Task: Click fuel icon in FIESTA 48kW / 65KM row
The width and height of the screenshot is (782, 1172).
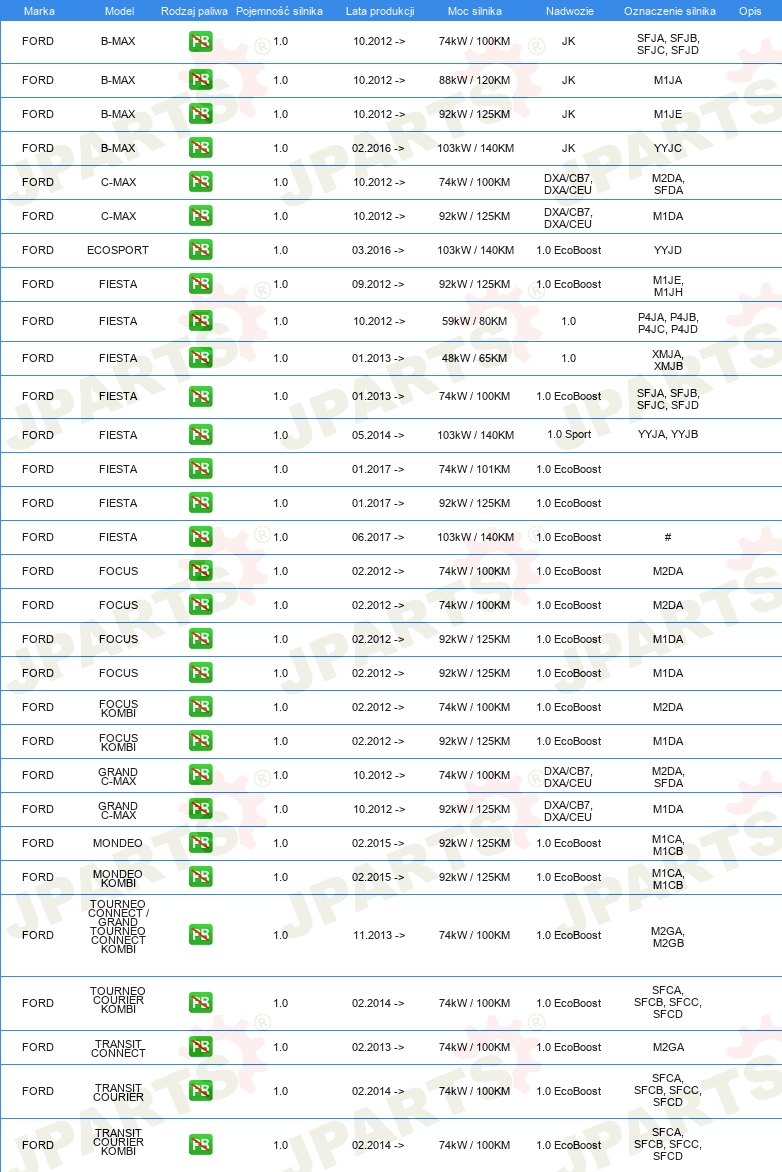Action: pyautogui.click(x=200, y=358)
